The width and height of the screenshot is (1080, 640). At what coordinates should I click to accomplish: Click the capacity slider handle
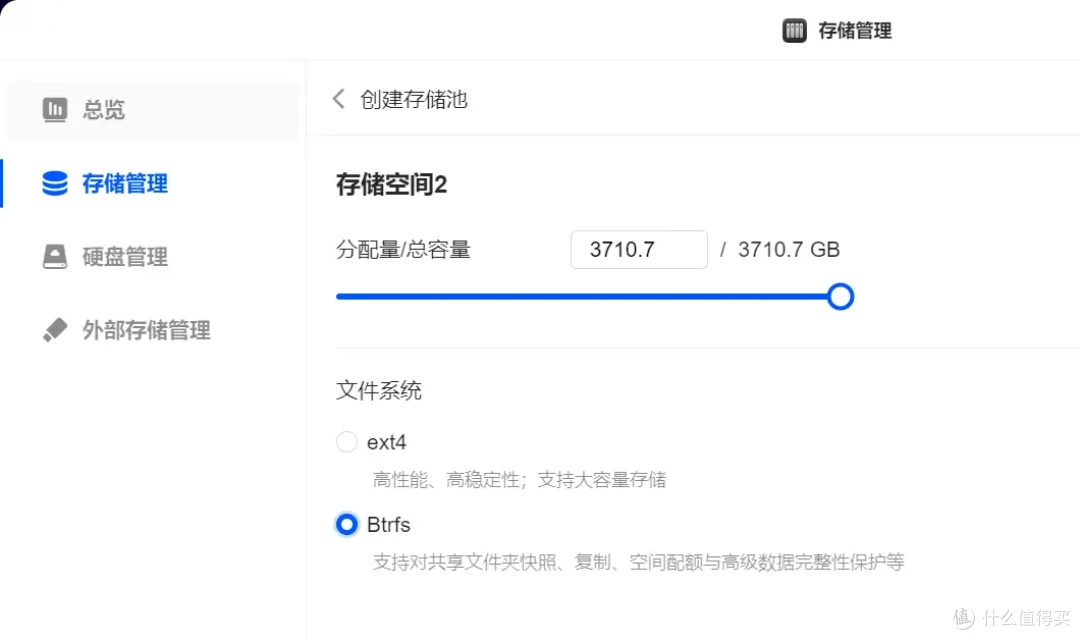point(840,297)
